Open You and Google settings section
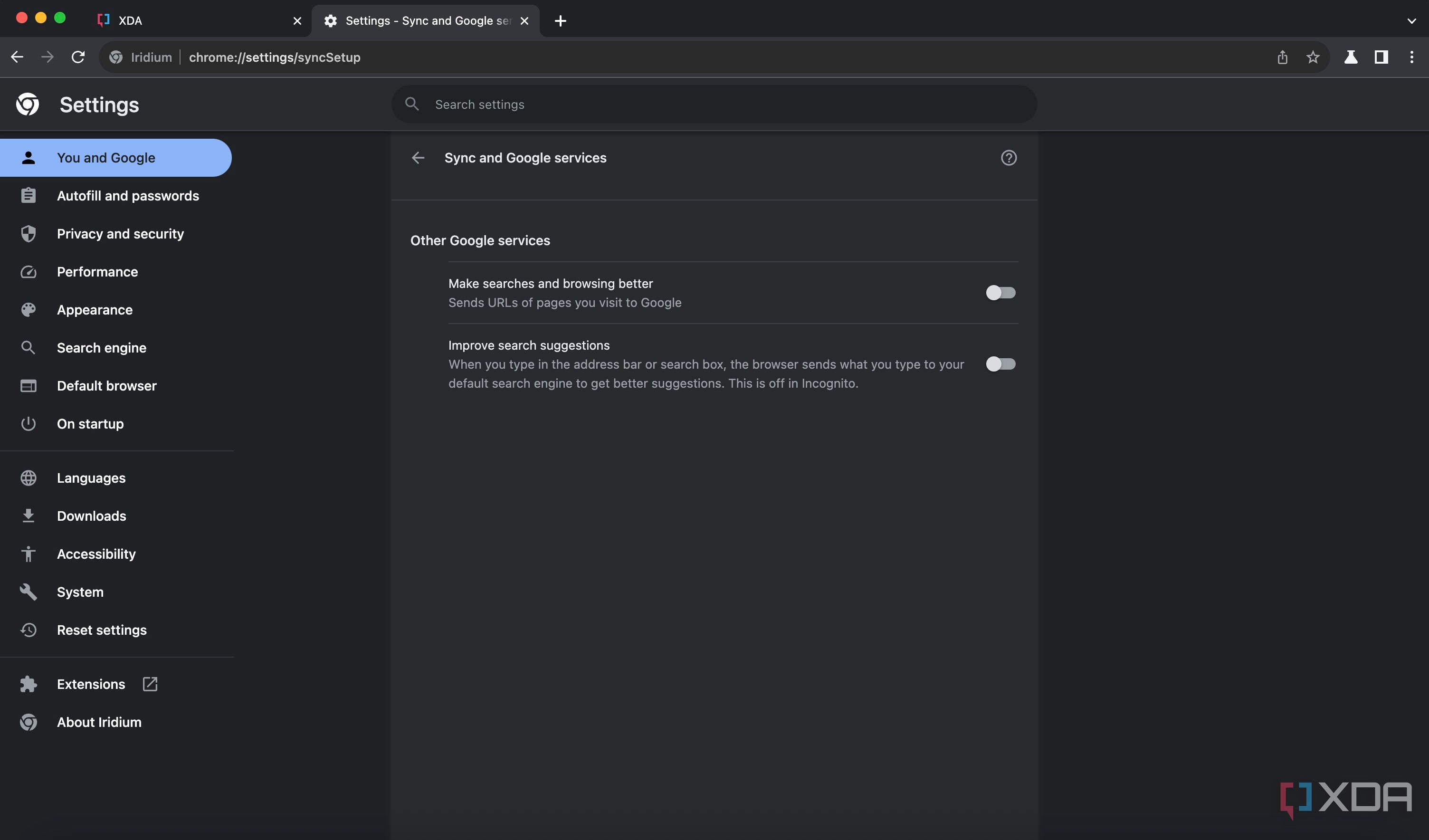 (116, 158)
